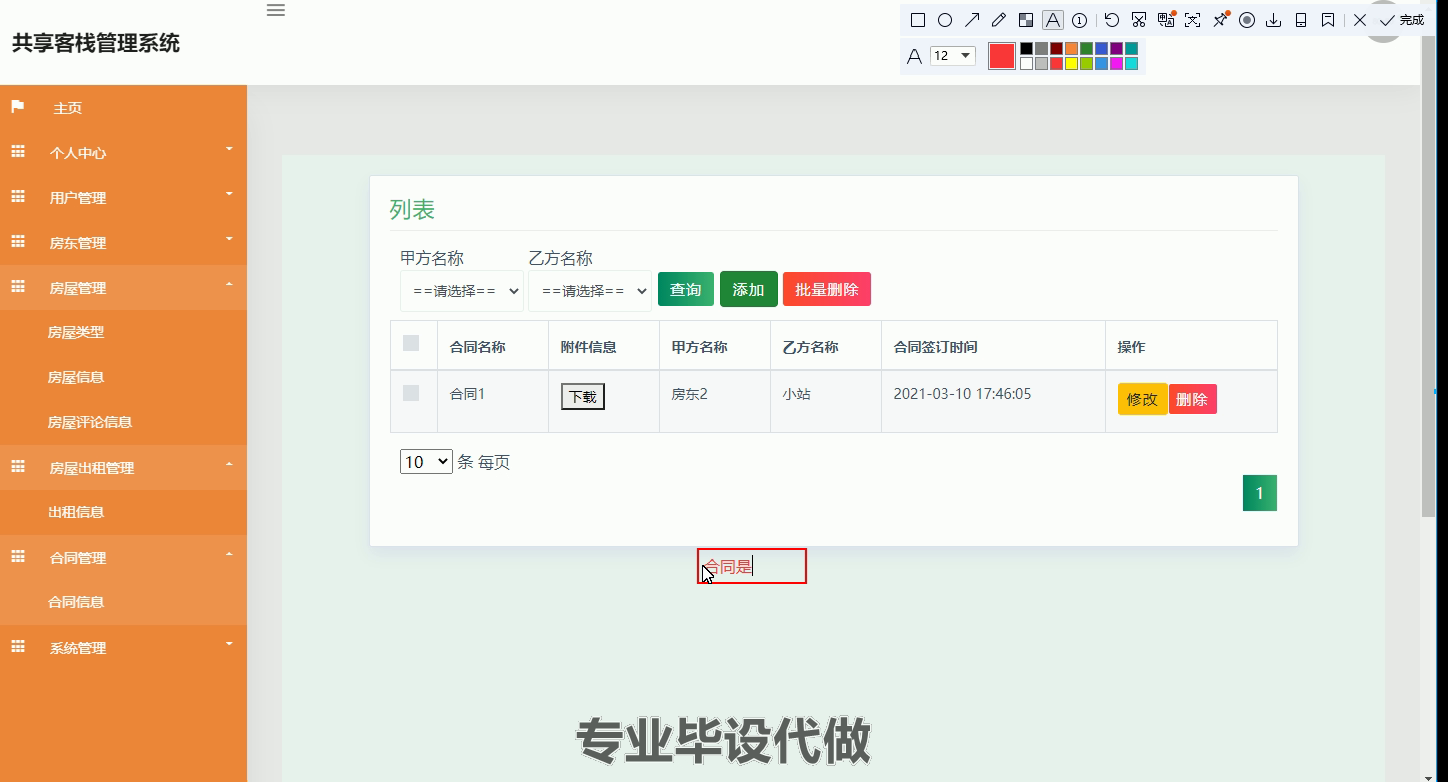Pick the purple color swatch
This screenshot has height=782, width=1448.
tap(1116, 48)
